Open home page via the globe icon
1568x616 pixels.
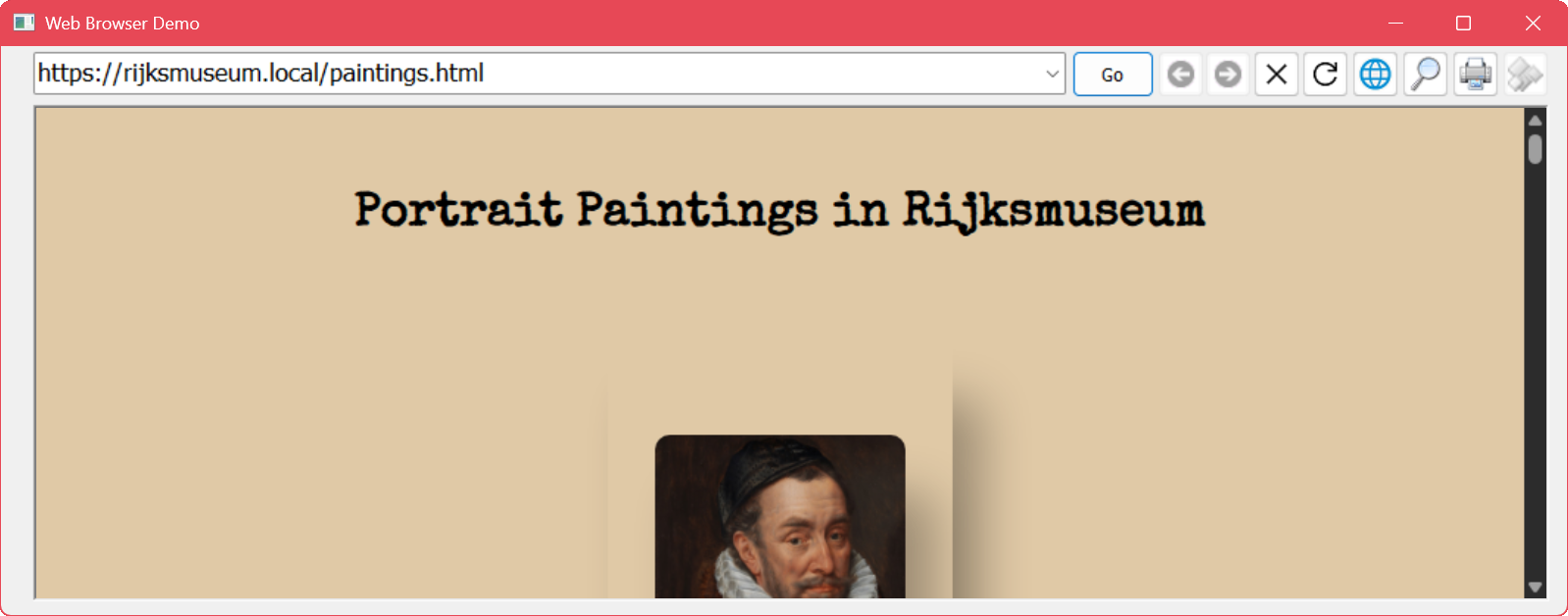pos(1376,75)
